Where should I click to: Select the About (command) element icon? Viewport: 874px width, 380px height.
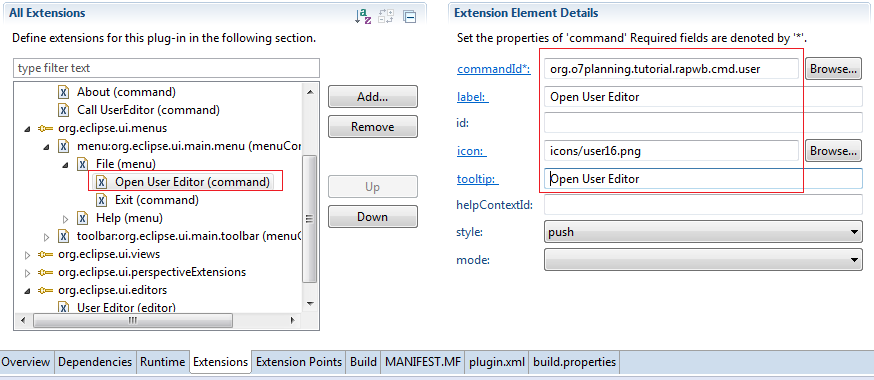coord(64,91)
